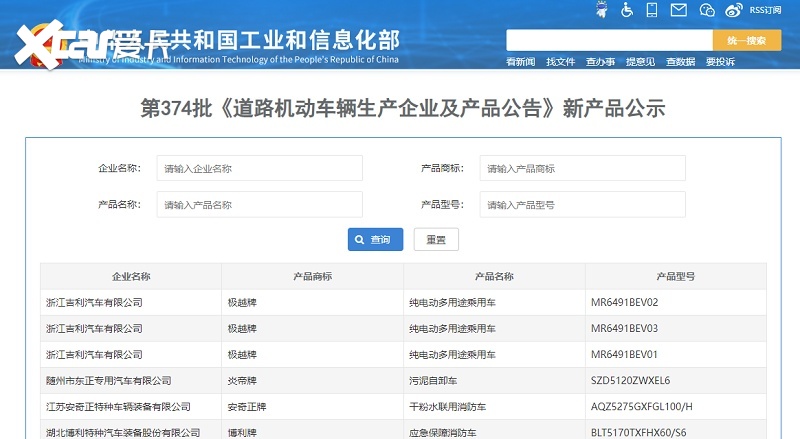
Task: Select the 提意见 navigation item
Action: [x=640, y=62]
